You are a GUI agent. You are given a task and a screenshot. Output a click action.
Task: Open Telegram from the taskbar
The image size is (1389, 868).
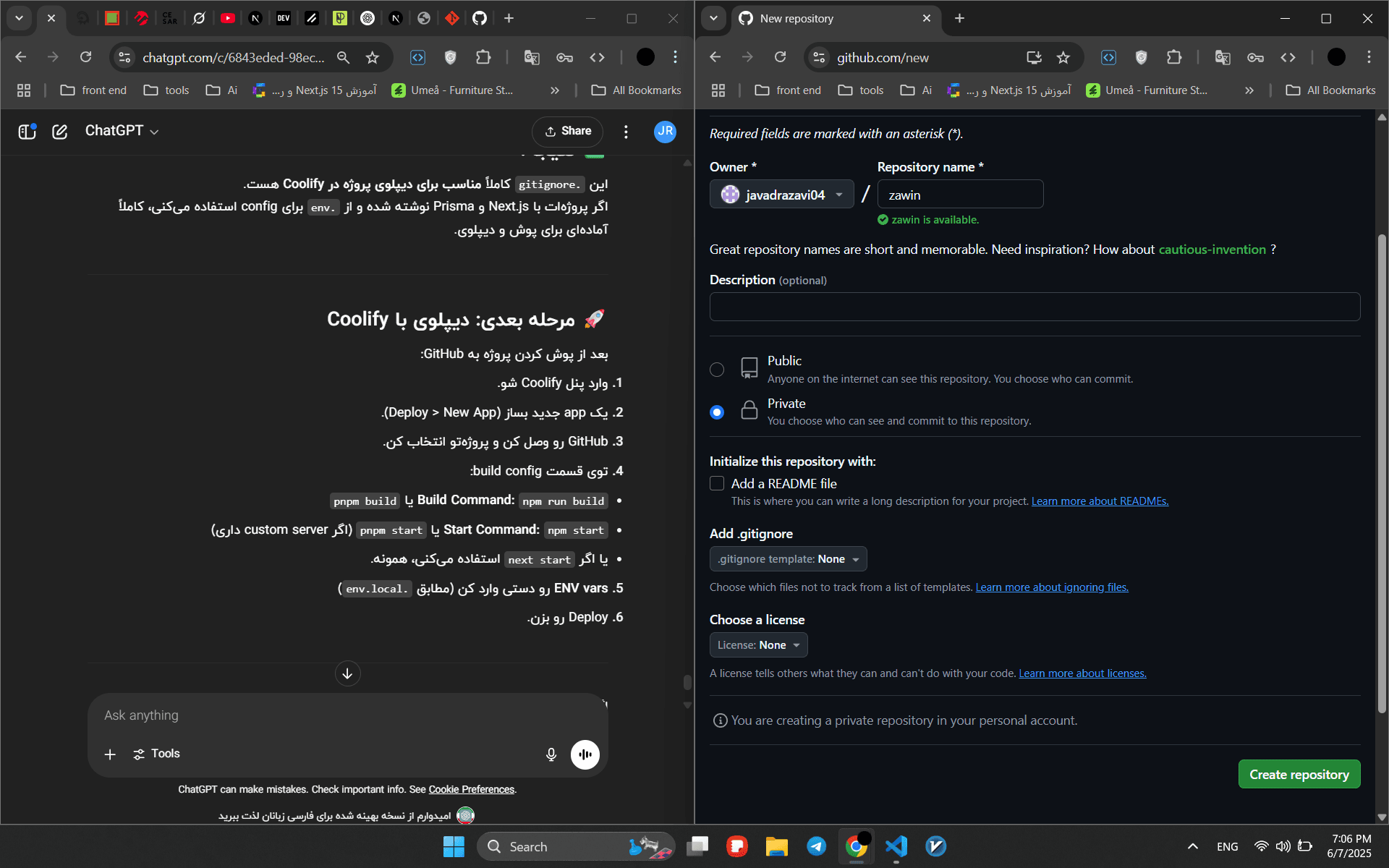click(816, 846)
